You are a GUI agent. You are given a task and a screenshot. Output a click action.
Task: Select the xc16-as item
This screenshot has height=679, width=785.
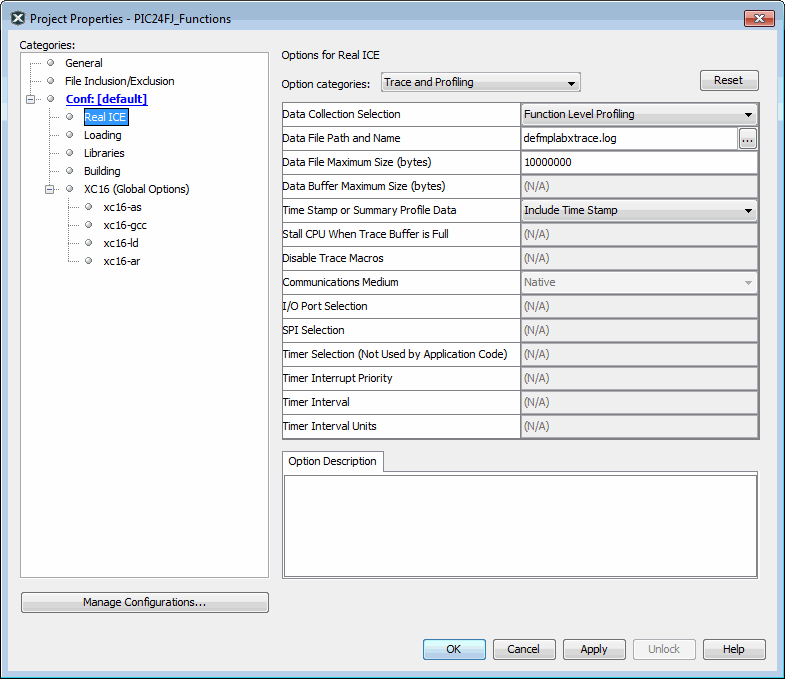122,207
